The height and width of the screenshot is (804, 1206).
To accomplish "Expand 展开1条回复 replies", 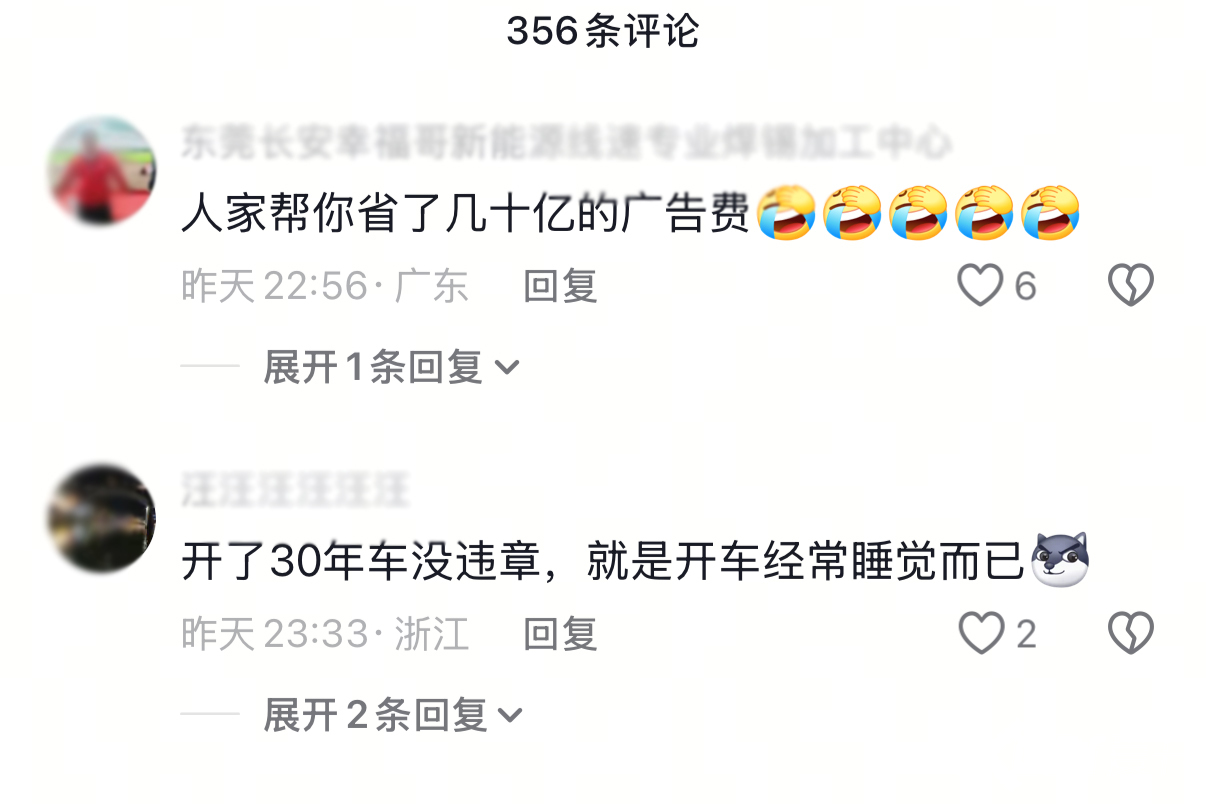I will pyautogui.click(x=391, y=367).
